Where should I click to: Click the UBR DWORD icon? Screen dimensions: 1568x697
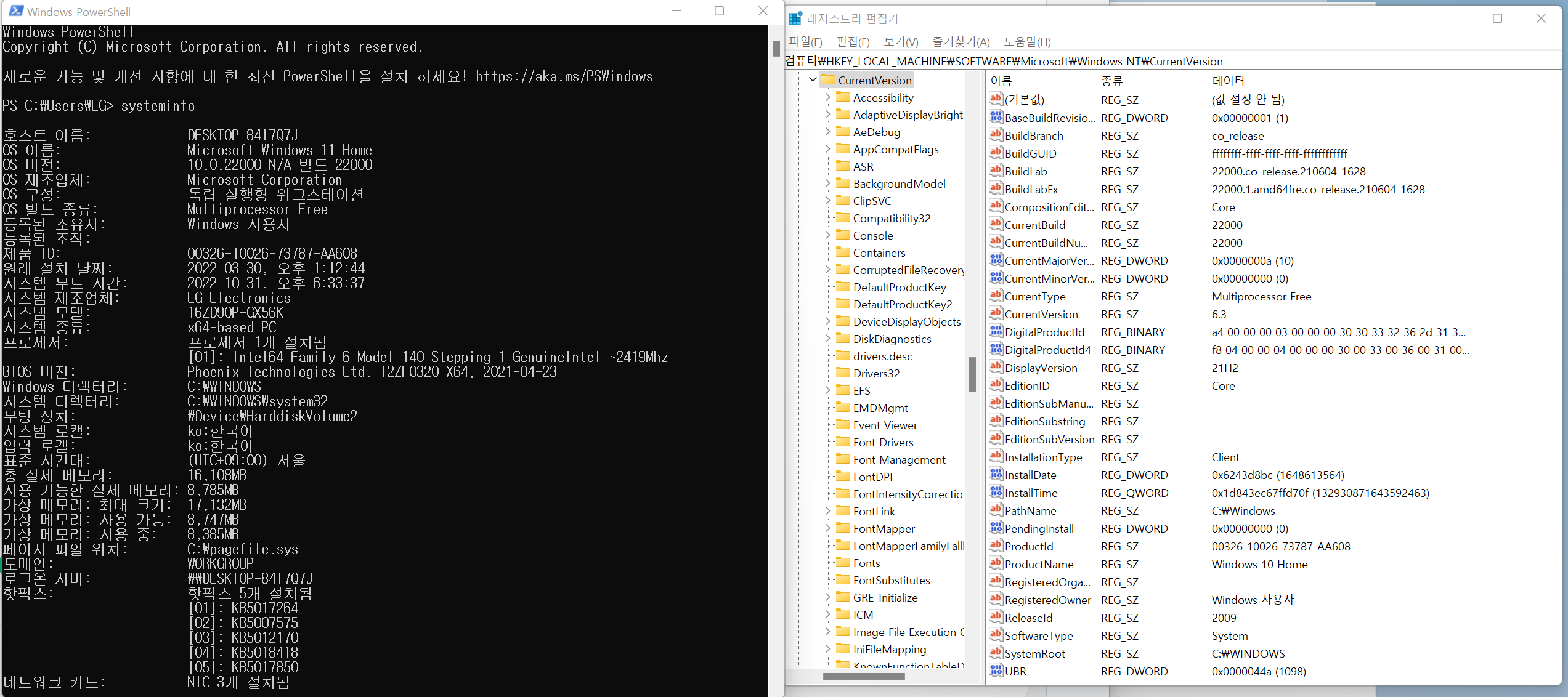tap(996, 671)
